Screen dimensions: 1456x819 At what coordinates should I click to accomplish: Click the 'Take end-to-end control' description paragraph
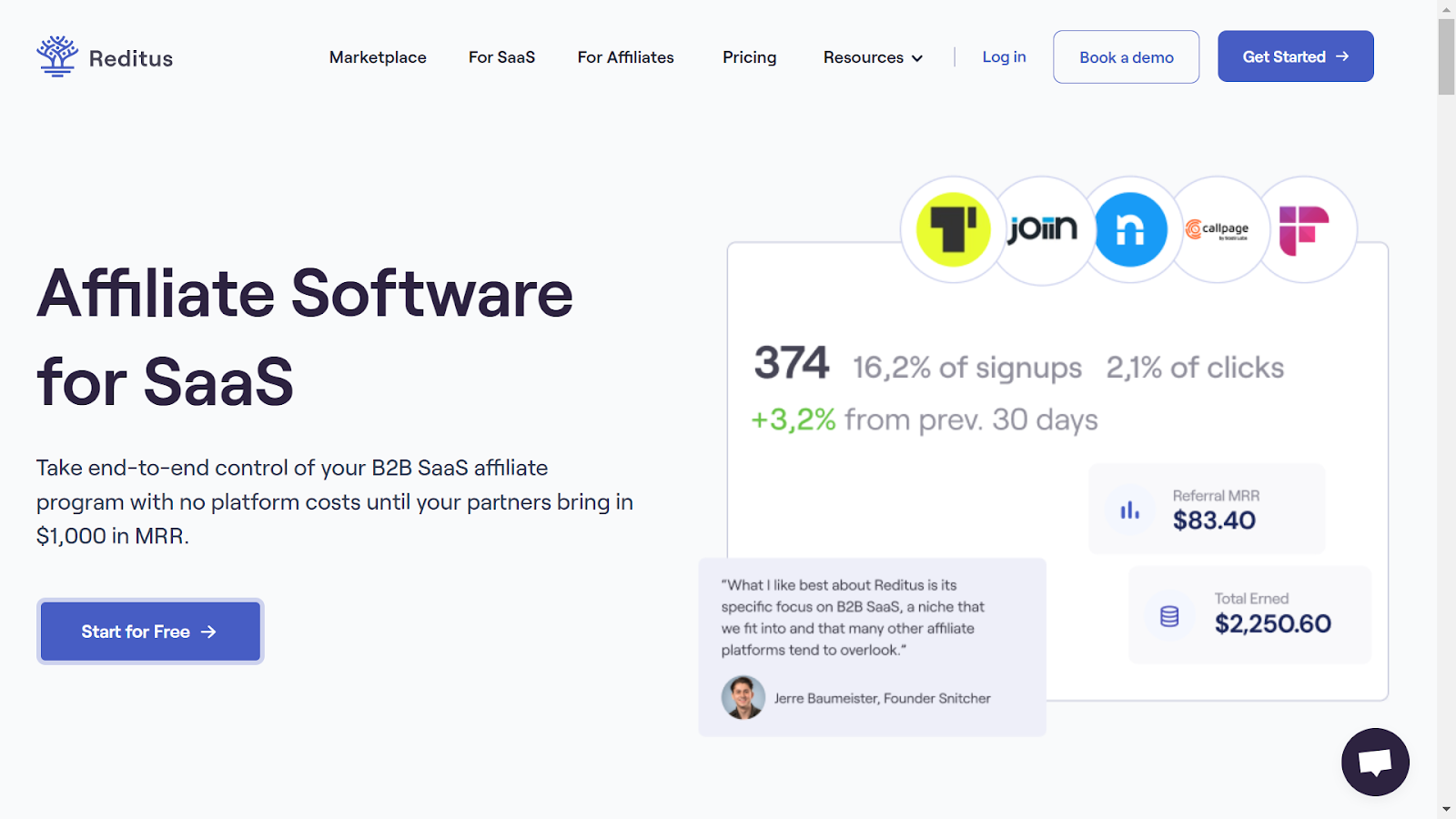[x=335, y=501]
